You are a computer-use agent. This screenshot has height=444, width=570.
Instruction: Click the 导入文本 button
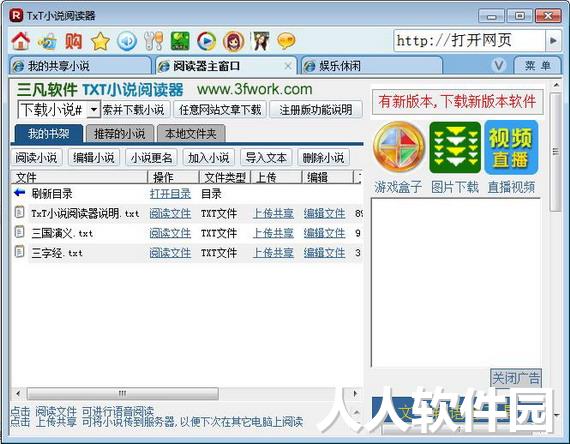266,158
